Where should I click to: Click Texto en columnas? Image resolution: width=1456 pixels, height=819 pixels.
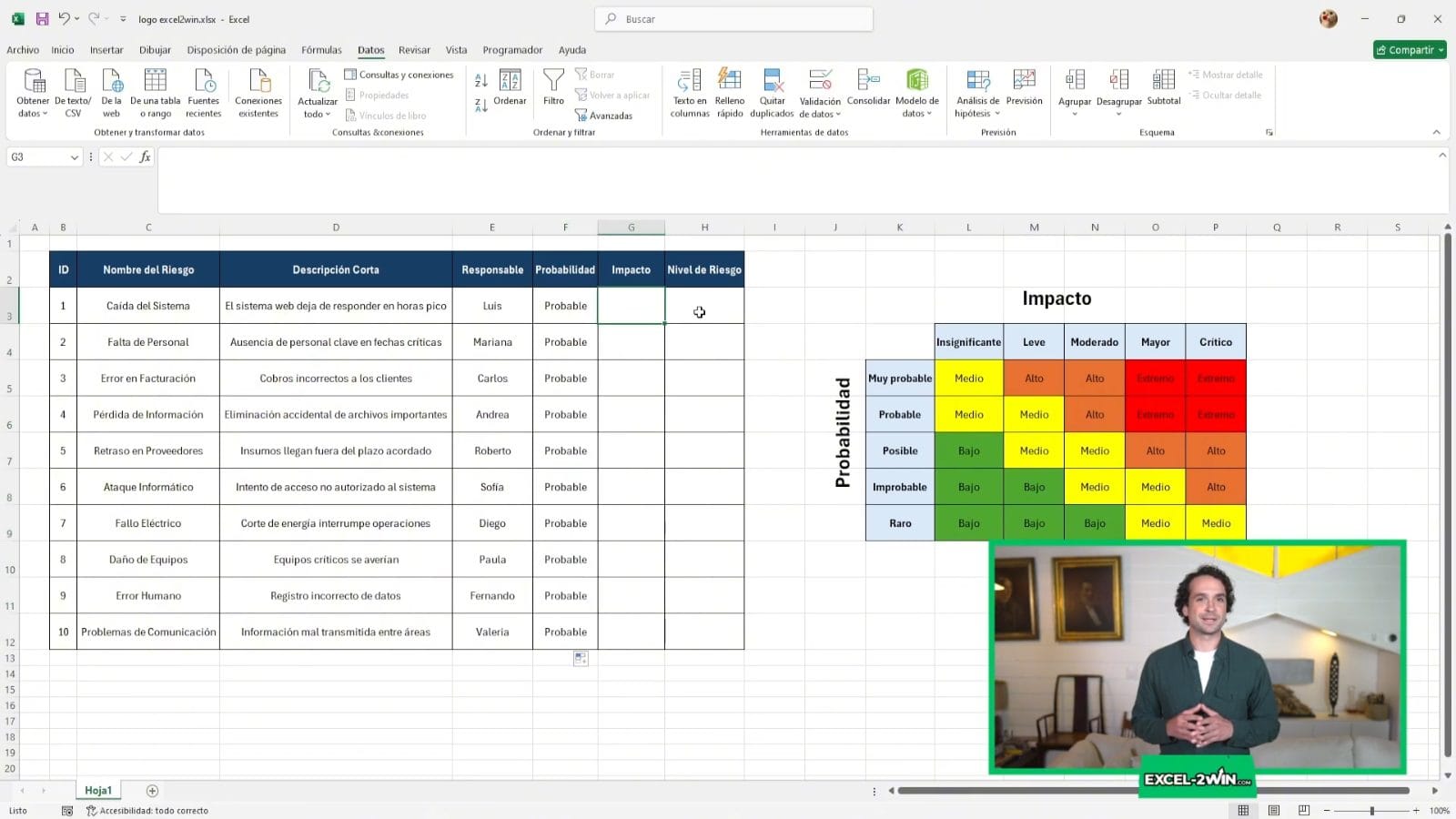coord(690,93)
